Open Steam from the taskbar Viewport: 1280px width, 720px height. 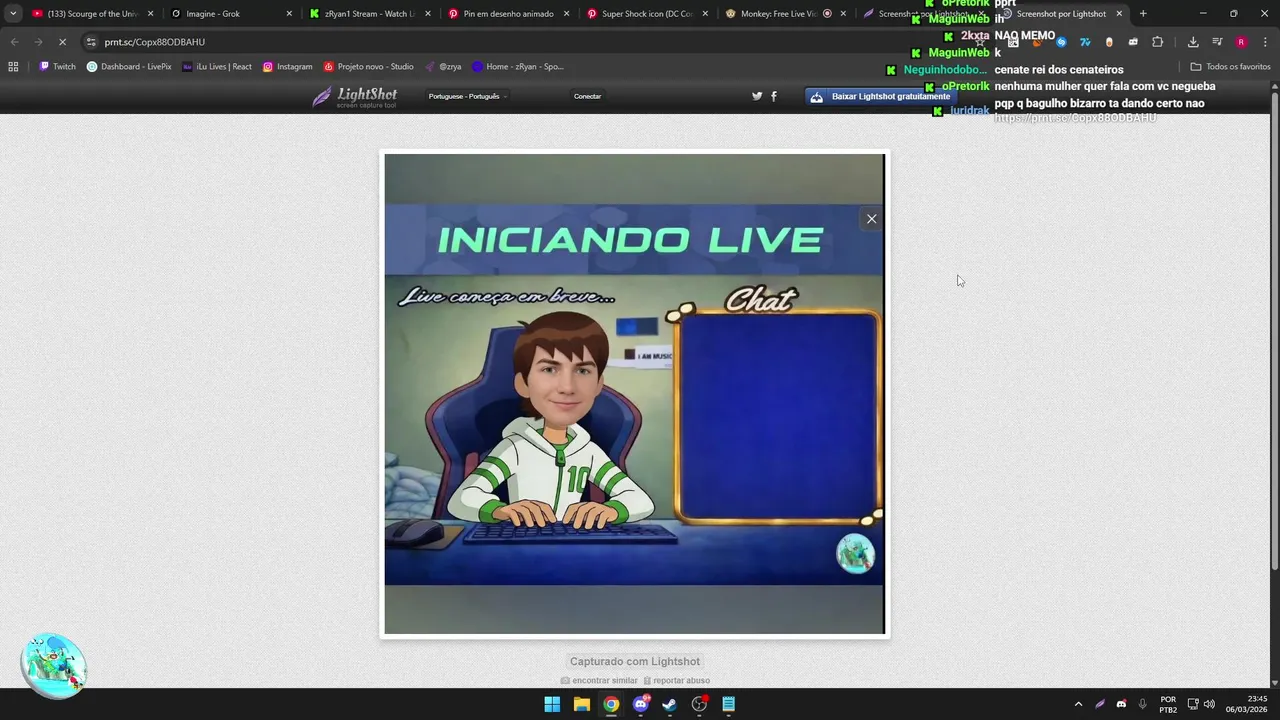point(670,704)
